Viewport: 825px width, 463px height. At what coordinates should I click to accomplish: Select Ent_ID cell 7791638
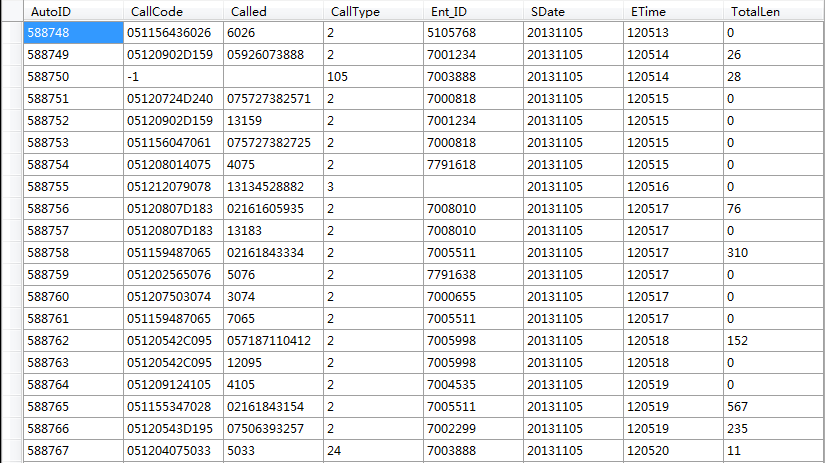pyautogui.click(x=473, y=275)
